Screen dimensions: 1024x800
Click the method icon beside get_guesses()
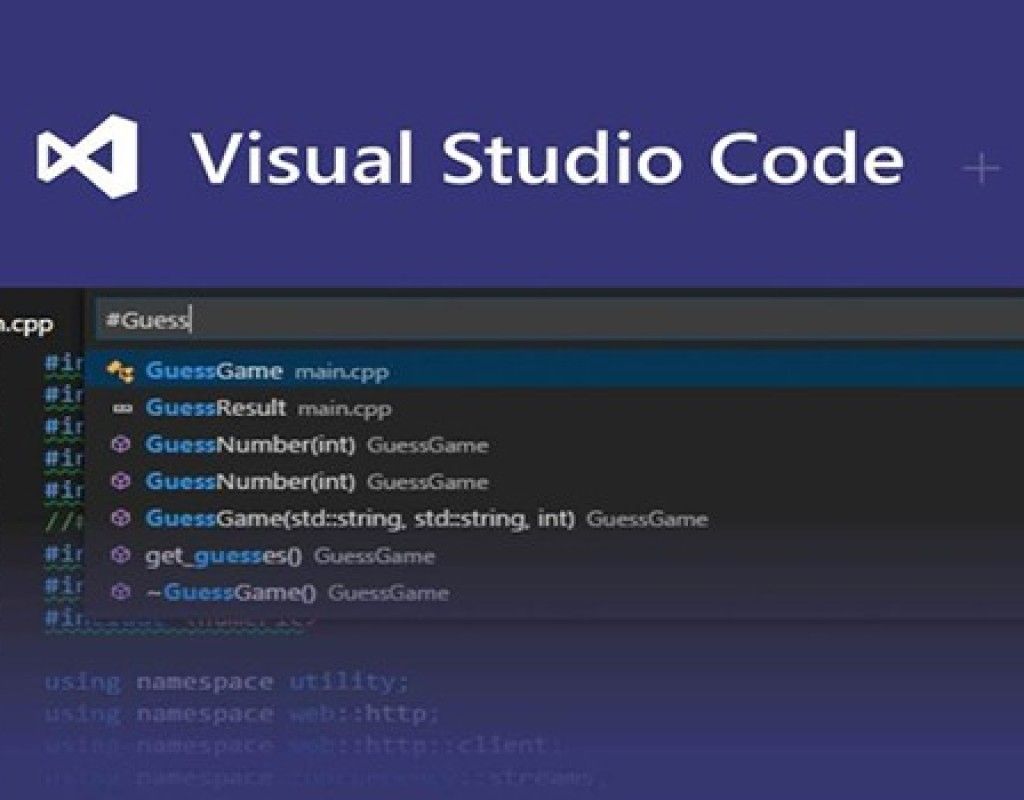pyautogui.click(x=121, y=556)
